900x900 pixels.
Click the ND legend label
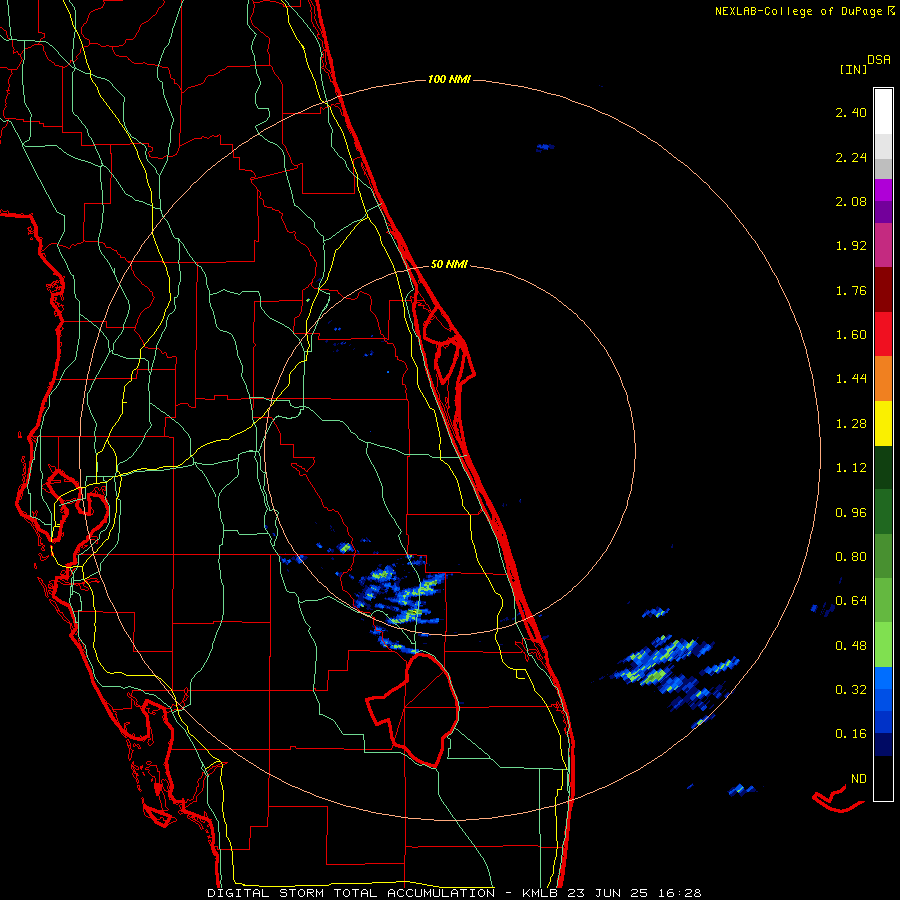pyautogui.click(x=859, y=779)
